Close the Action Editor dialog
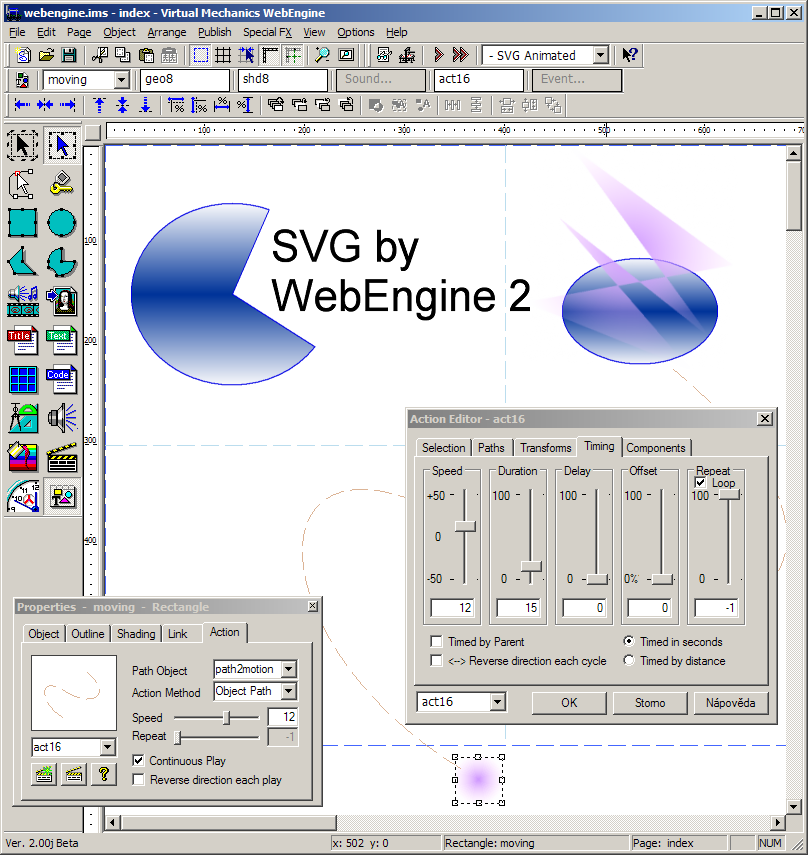 (x=764, y=418)
